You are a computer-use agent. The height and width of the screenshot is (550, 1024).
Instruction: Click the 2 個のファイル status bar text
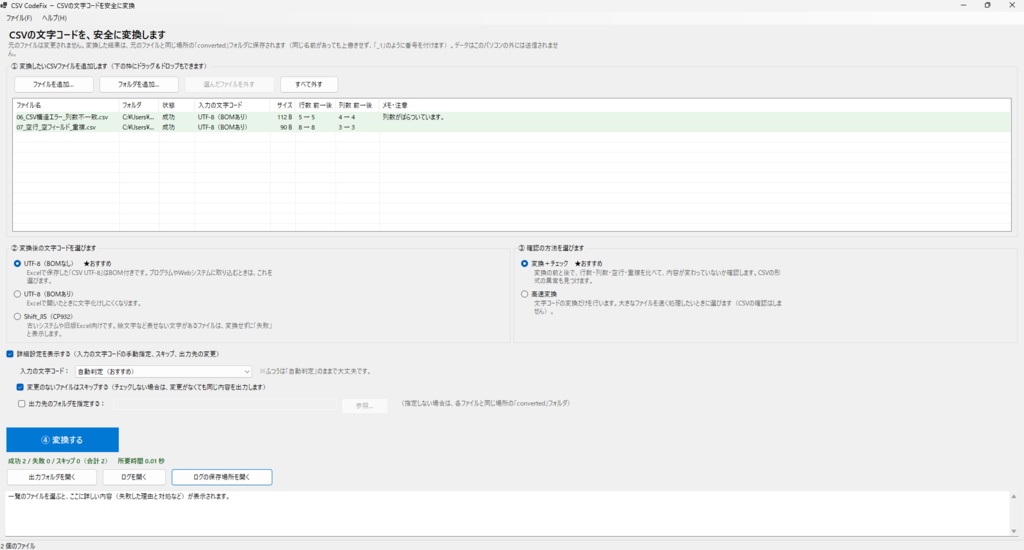click(18, 545)
